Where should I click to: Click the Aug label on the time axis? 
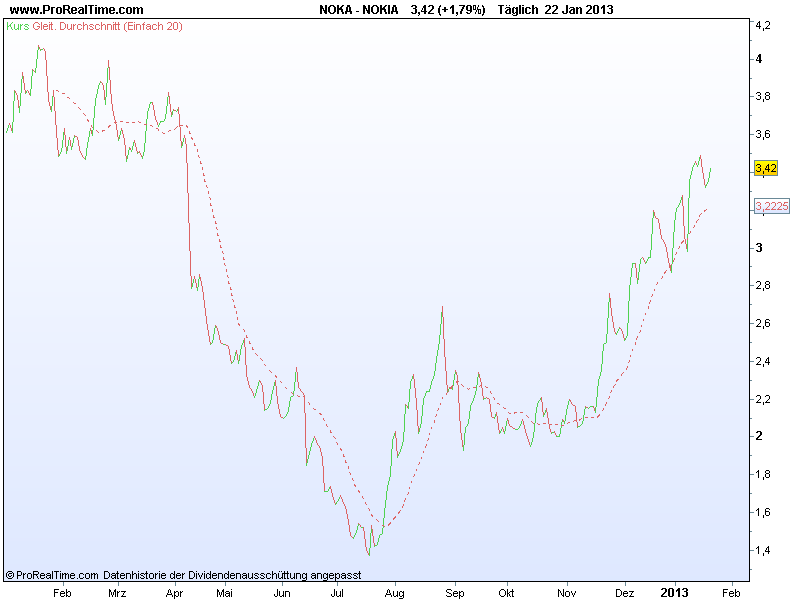coord(394,593)
